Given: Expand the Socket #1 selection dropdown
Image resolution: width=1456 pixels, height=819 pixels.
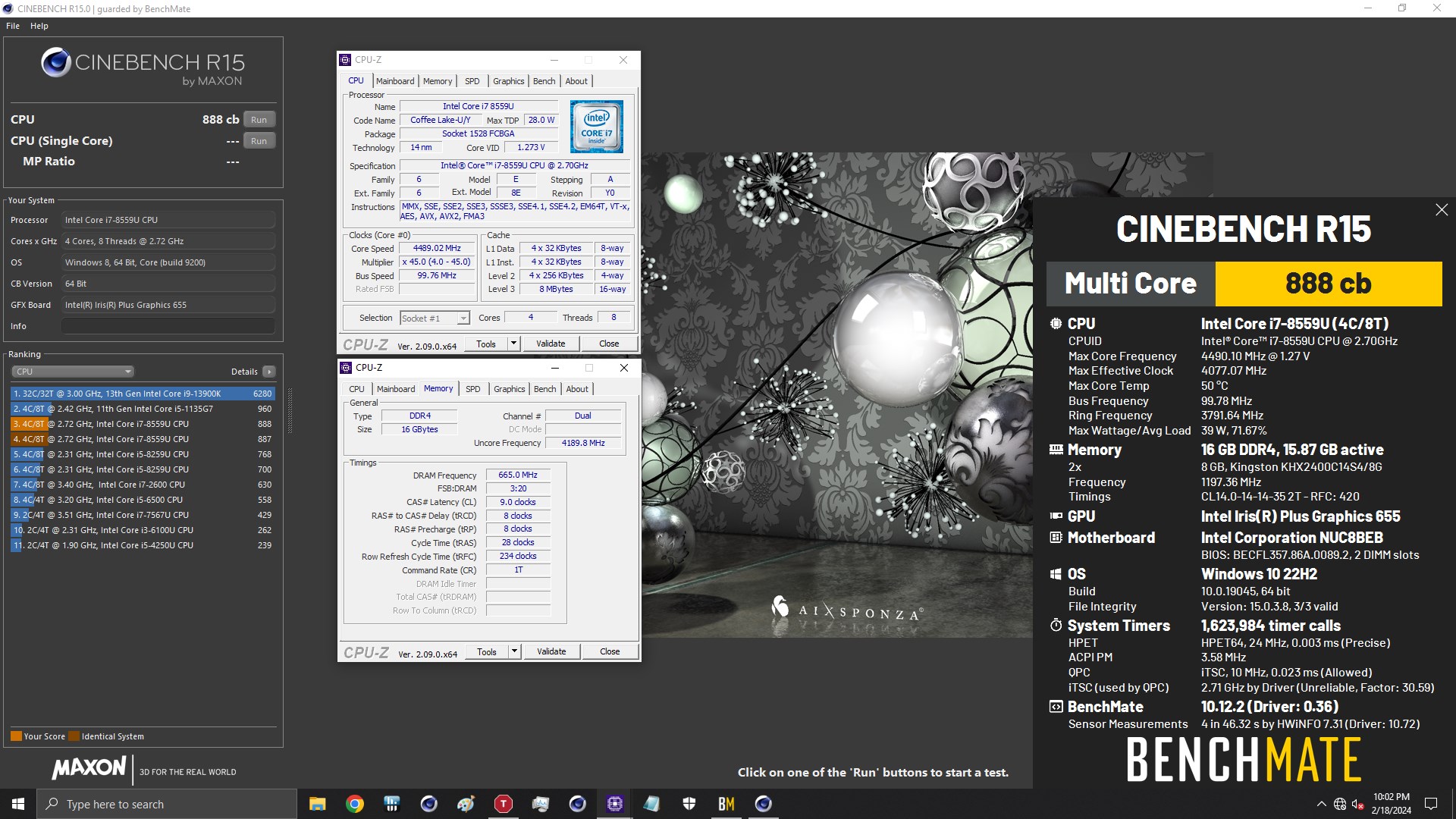Looking at the screenshot, I should (435, 318).
